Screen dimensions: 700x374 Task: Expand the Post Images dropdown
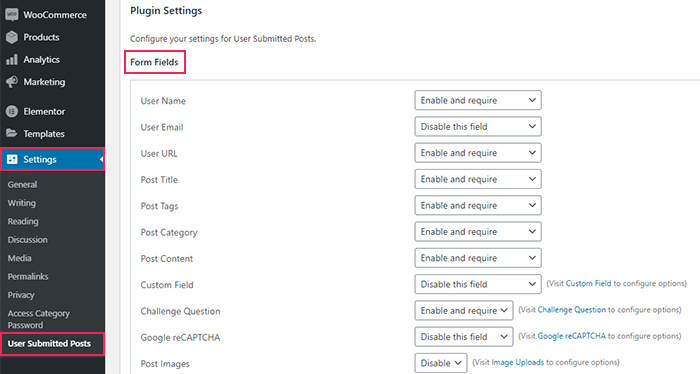click(x=441, y=363)
